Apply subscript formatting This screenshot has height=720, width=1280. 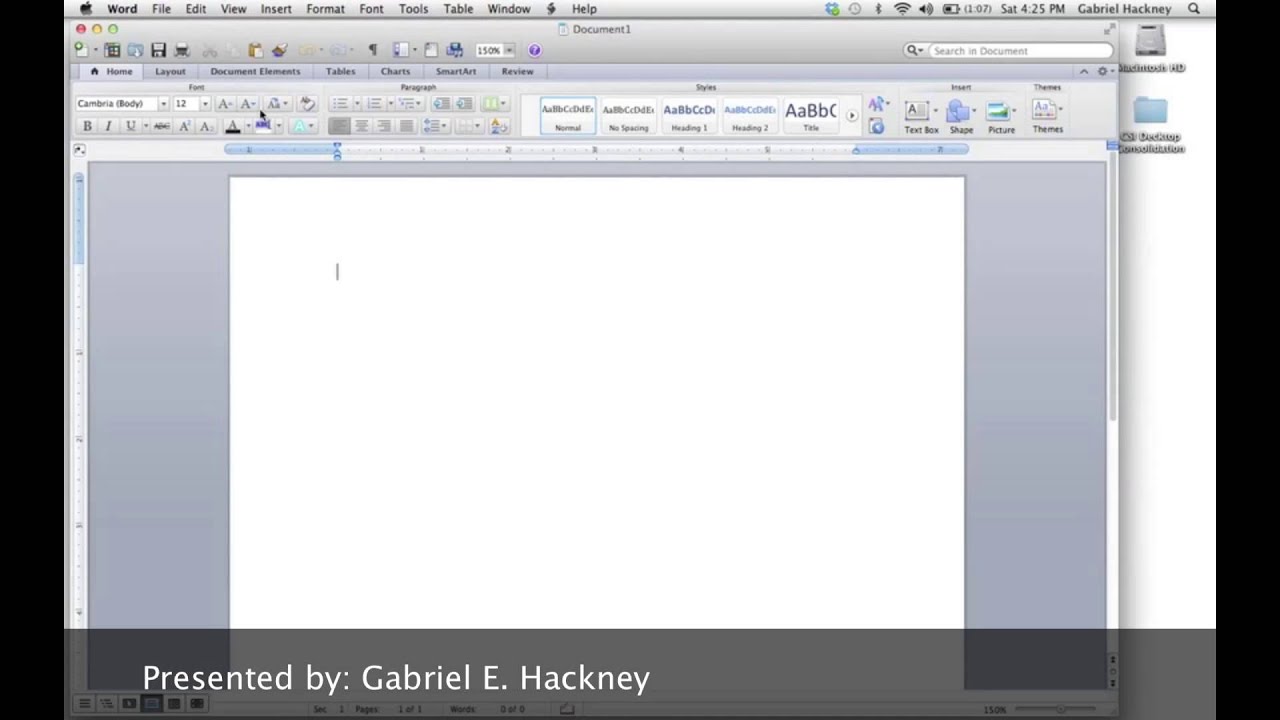click(206, 126)
